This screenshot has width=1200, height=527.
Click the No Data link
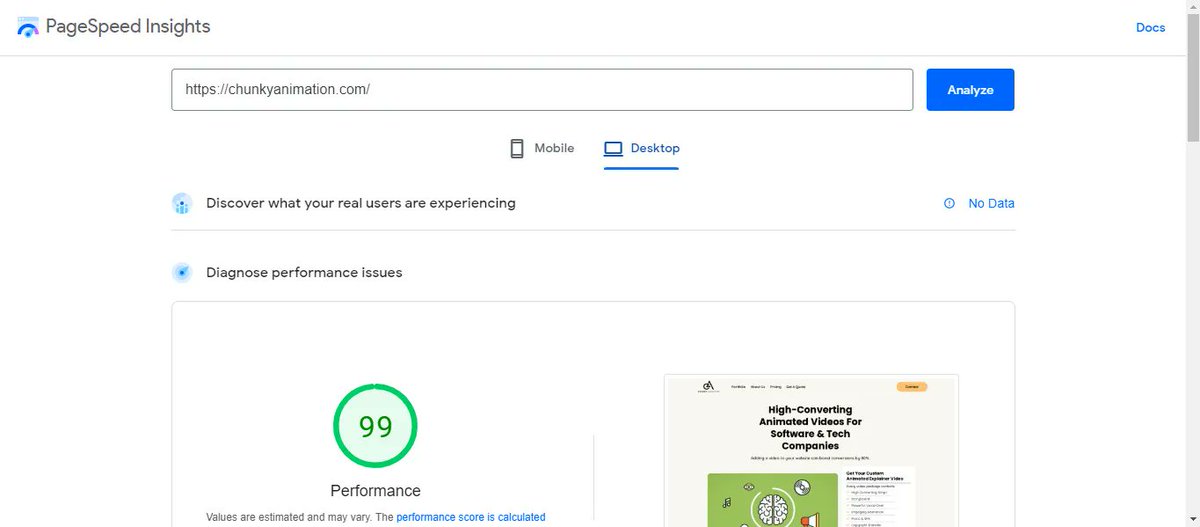[x=991, y=203]
